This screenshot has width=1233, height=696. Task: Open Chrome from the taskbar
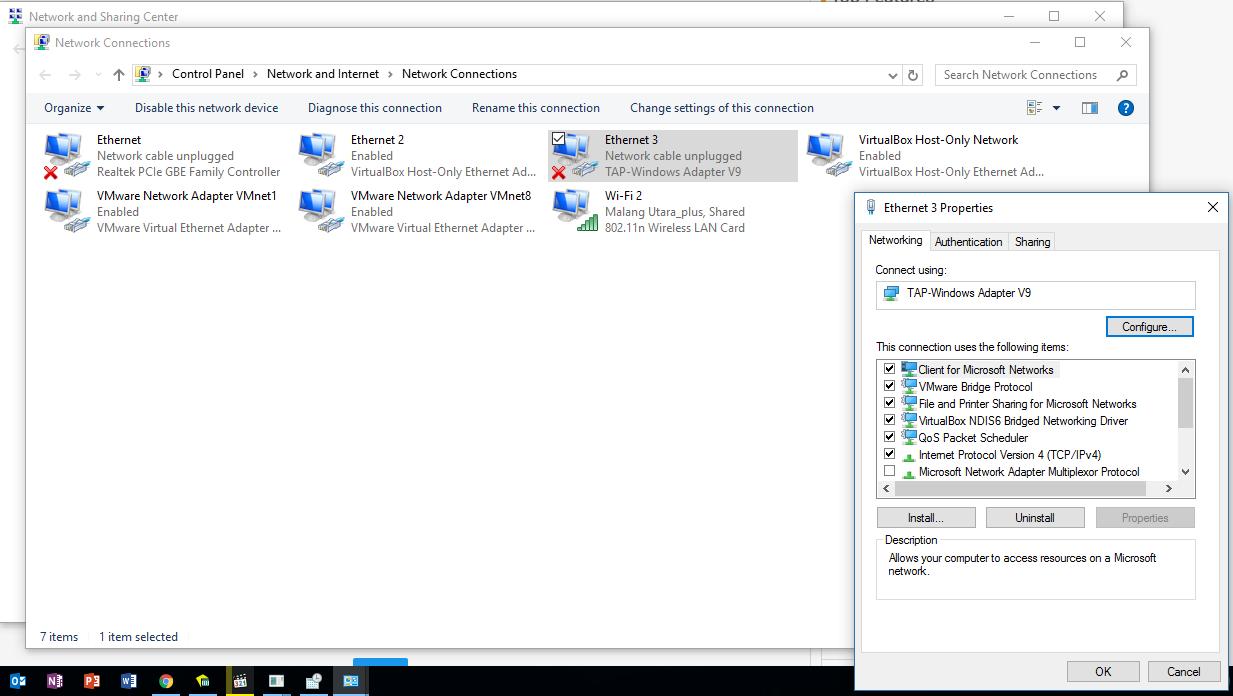tap(166, 681)
